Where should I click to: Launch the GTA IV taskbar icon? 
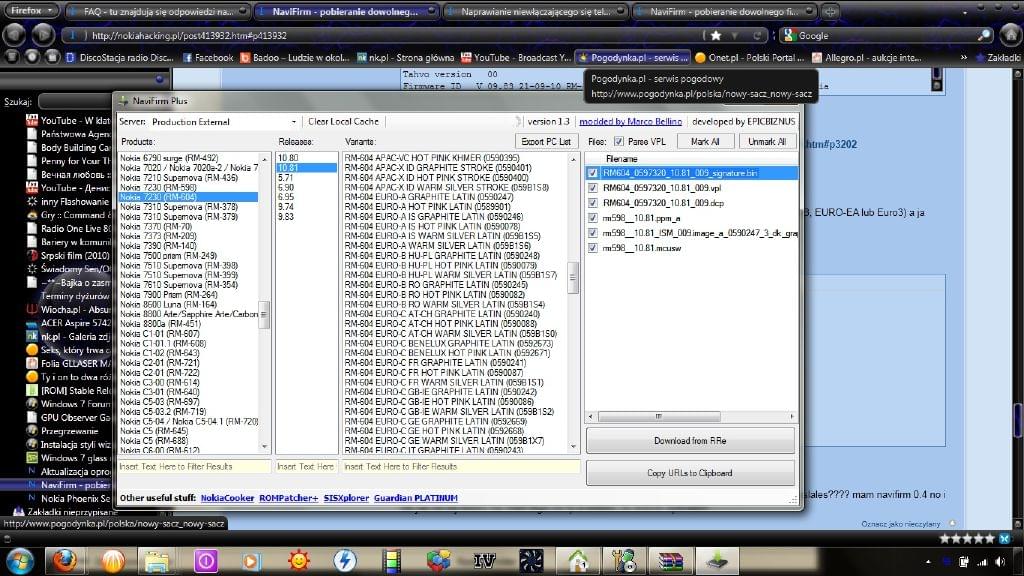coord(484,561)
